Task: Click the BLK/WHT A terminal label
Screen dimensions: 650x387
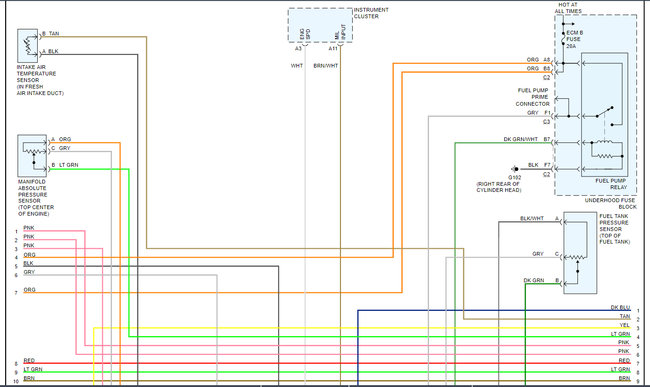Action: point(539,218)
